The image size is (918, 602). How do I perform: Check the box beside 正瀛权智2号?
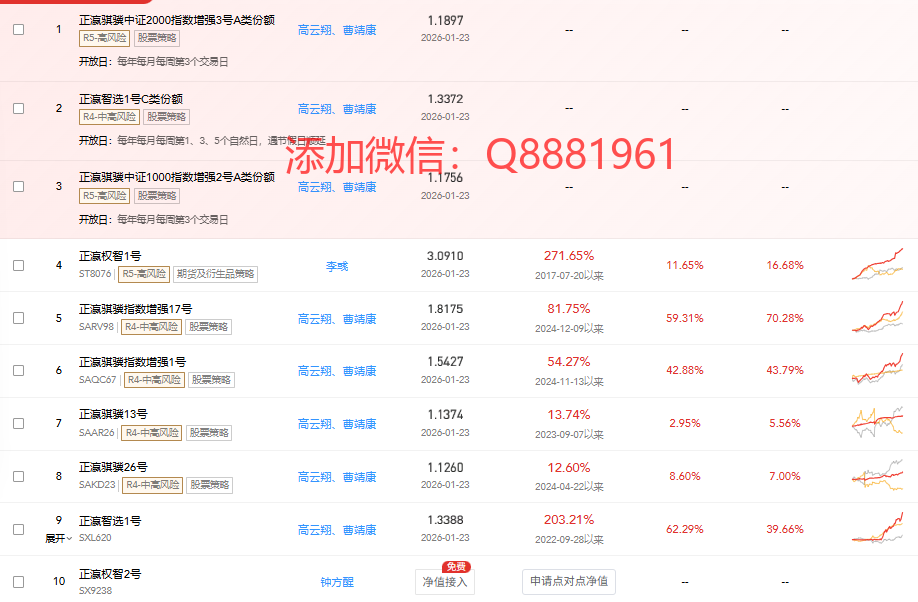tap(19, 582)
